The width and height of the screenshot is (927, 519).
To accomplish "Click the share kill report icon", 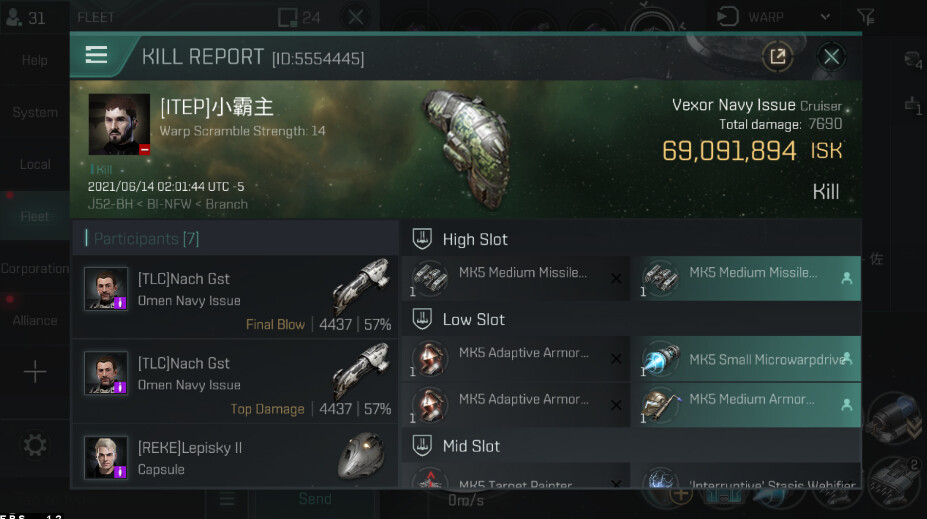I will point(777,57).
